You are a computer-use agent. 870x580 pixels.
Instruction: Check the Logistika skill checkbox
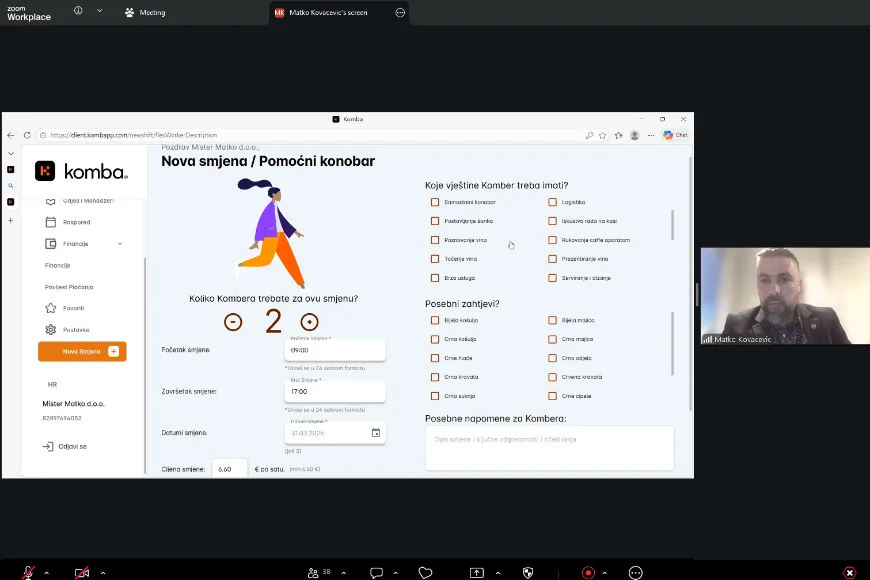552,202
